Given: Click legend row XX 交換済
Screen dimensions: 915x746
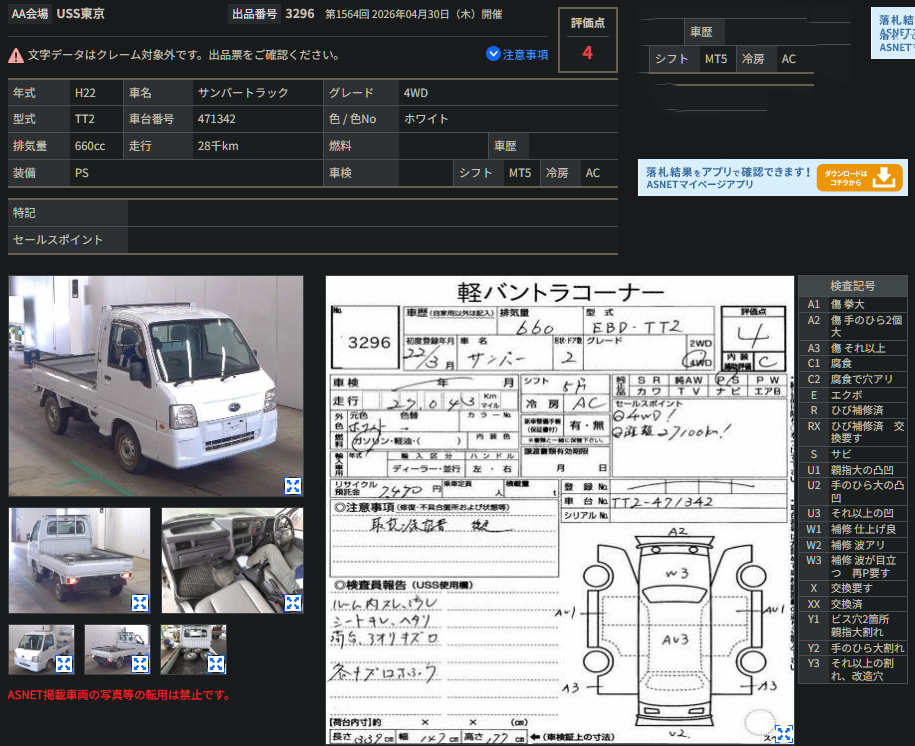Looking at the screenshot, I should point(853,604).
